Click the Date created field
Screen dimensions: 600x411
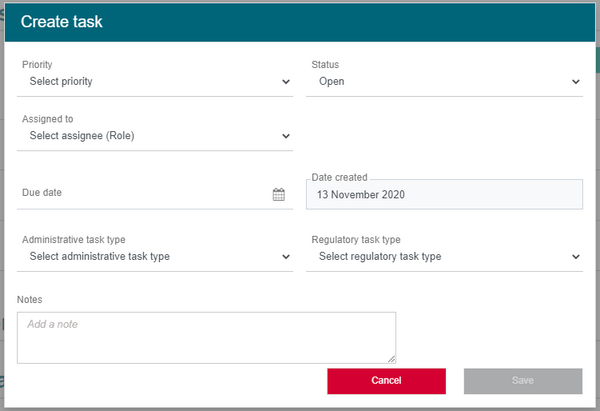coord(444,194)
